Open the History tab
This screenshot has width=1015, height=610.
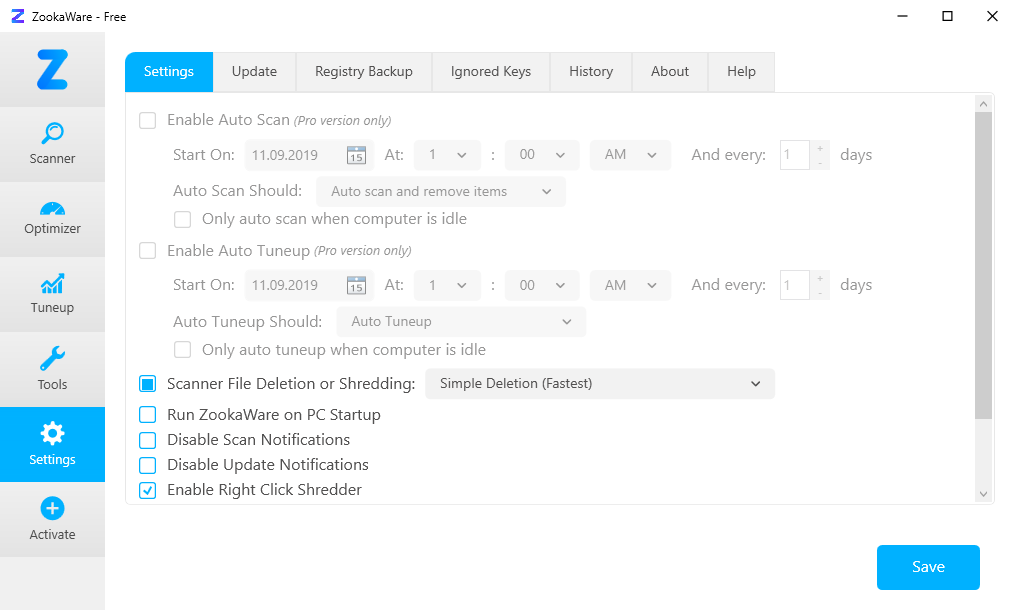[x=590, y=72]
